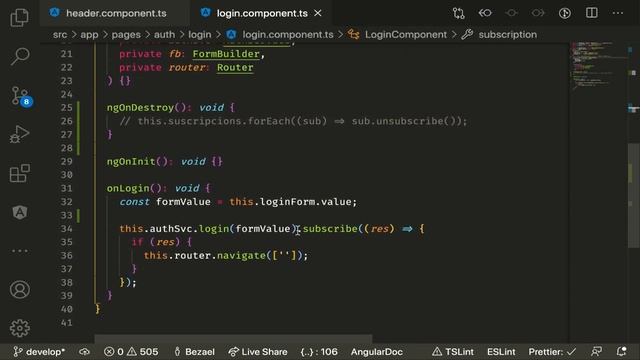Split the editor to the right
640x360 pixels.
click(591, 13)
